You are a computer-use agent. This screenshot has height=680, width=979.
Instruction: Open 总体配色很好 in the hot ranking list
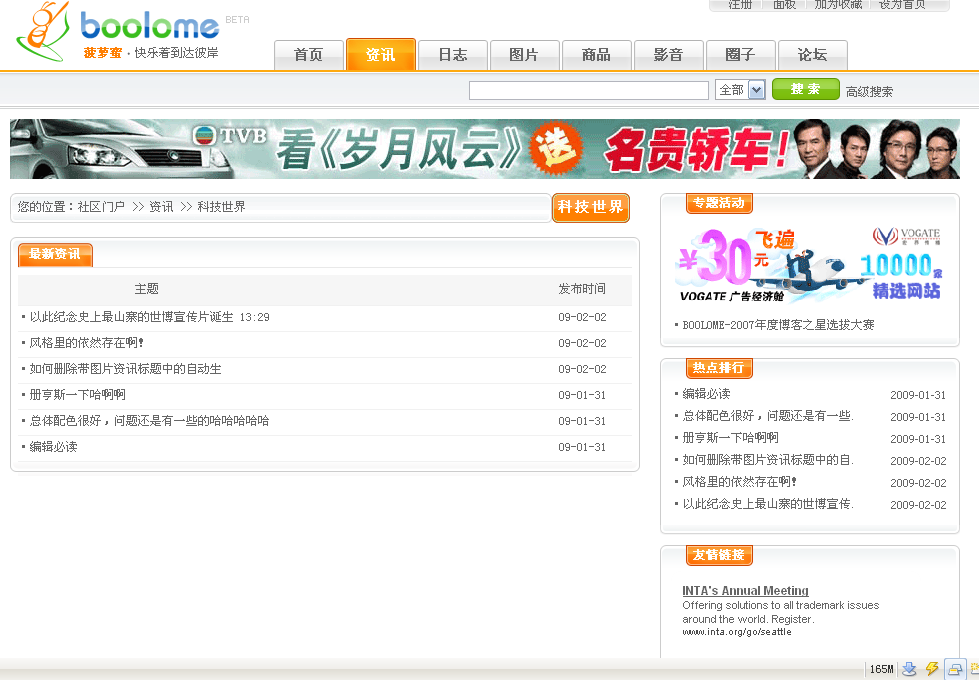pyautogui.click(x=768, y=416)
